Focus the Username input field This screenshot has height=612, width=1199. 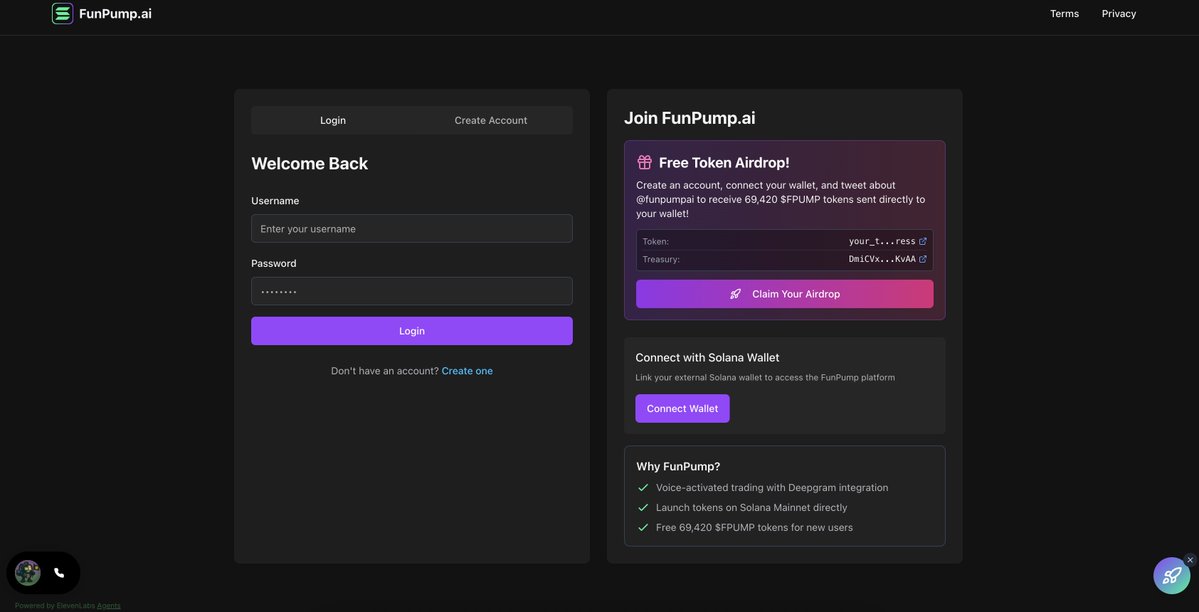coord(411,229)
